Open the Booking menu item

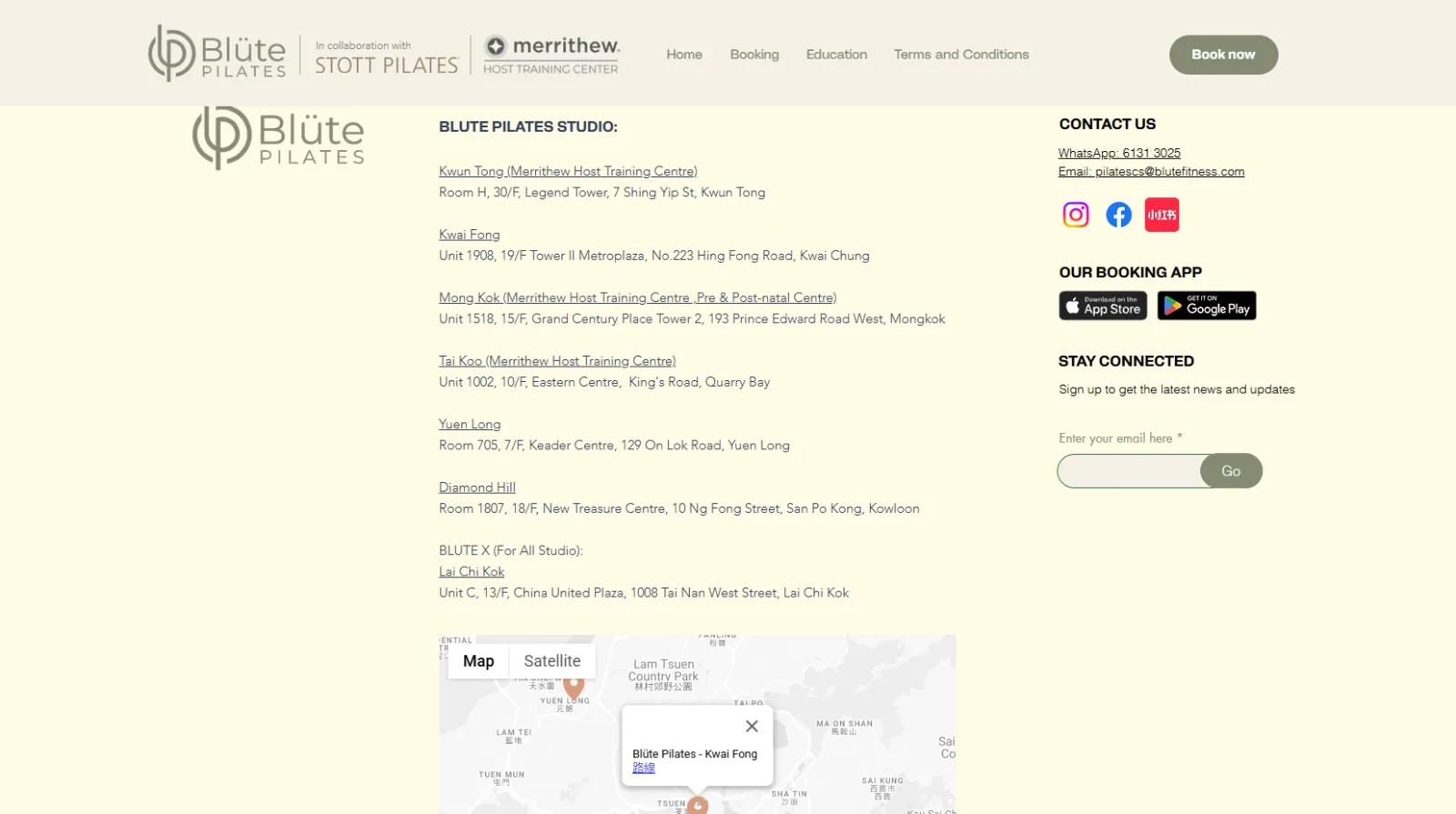(x=754, y=55)
